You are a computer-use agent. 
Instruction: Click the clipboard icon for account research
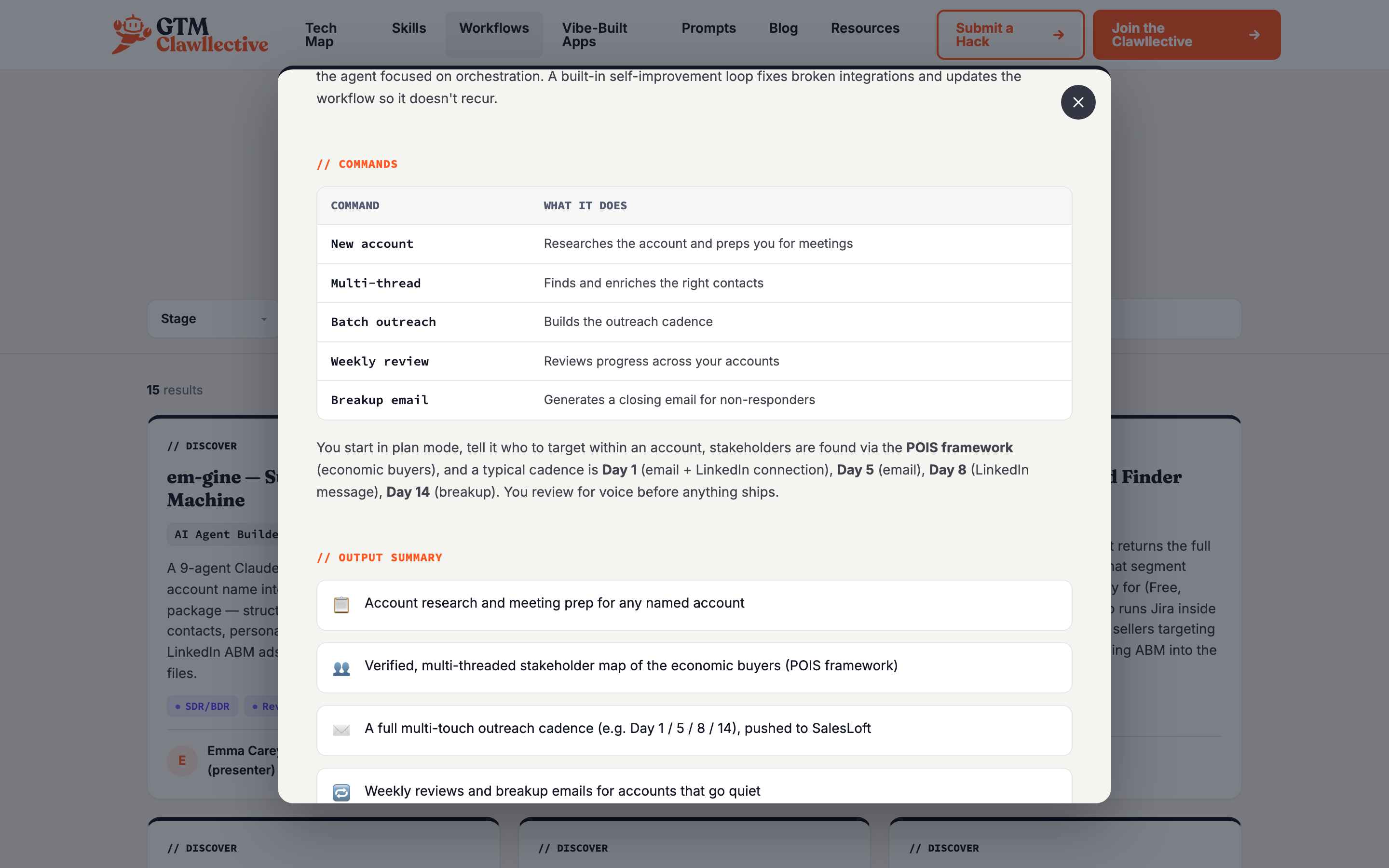click(341, 605)
